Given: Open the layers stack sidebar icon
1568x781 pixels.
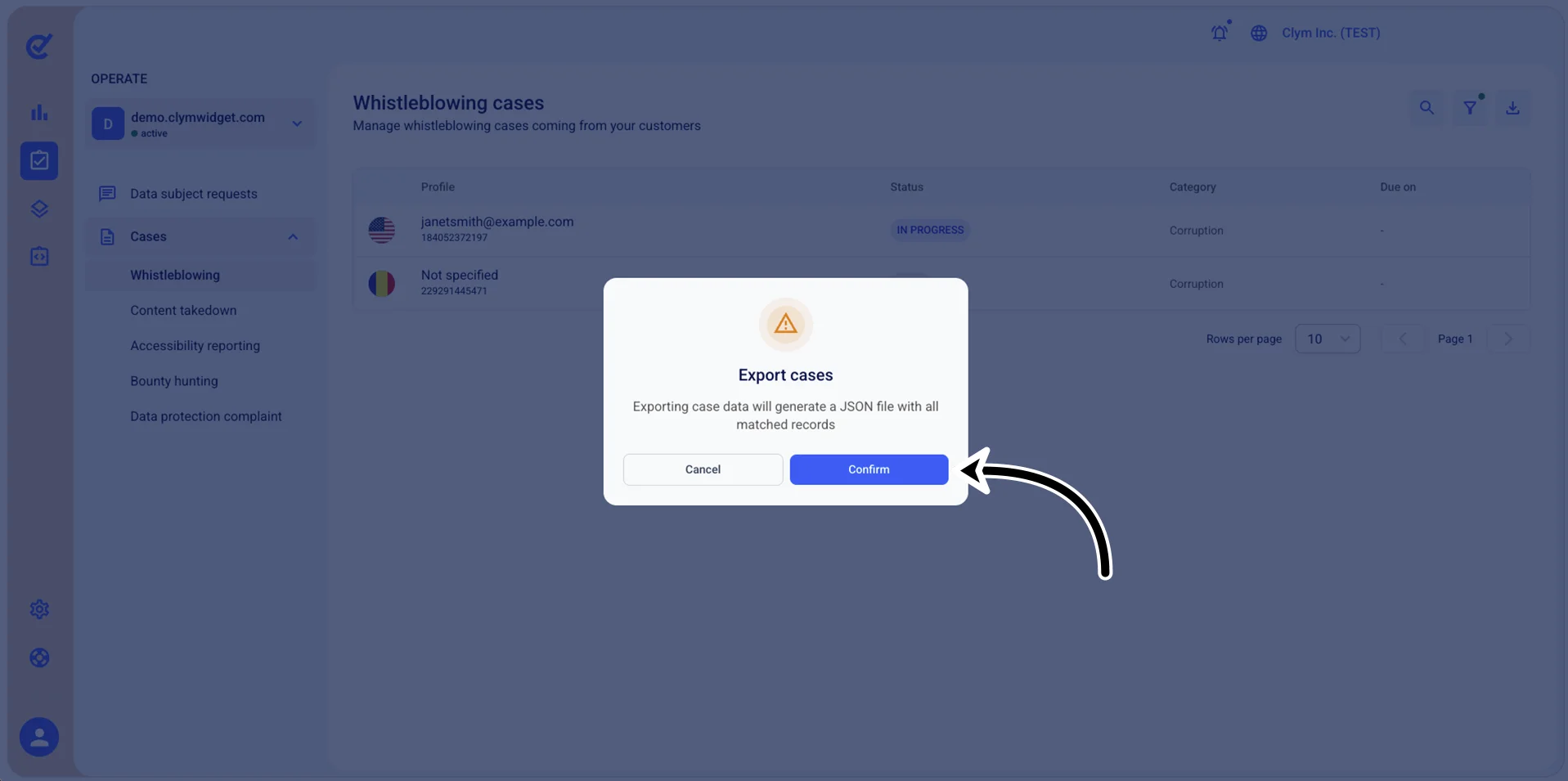Looking at the screenshot, I should [39, 209].
